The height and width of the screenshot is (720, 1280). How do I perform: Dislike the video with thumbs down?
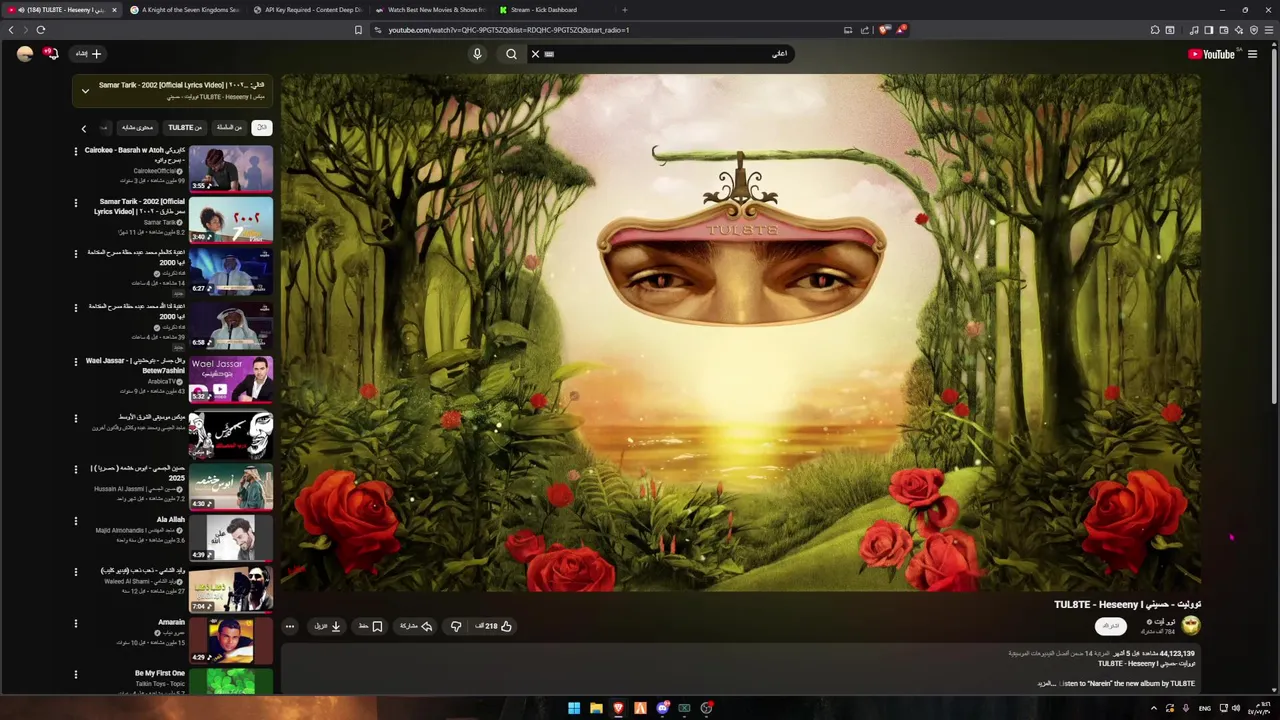click(456, 626)
